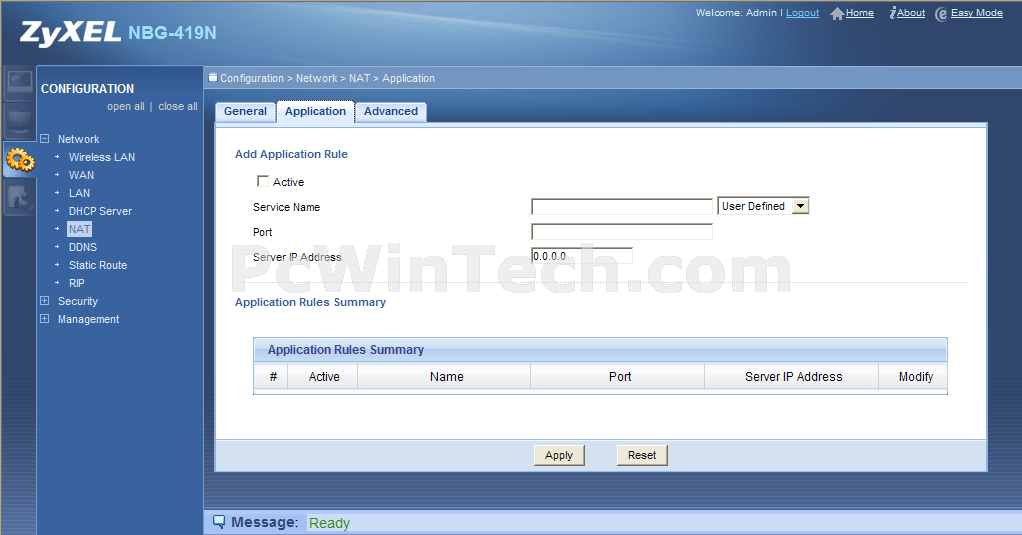Open RIP in the tree
Image resolution: width=1022 pixels, height=535 pixels.
tap(76, 283)
